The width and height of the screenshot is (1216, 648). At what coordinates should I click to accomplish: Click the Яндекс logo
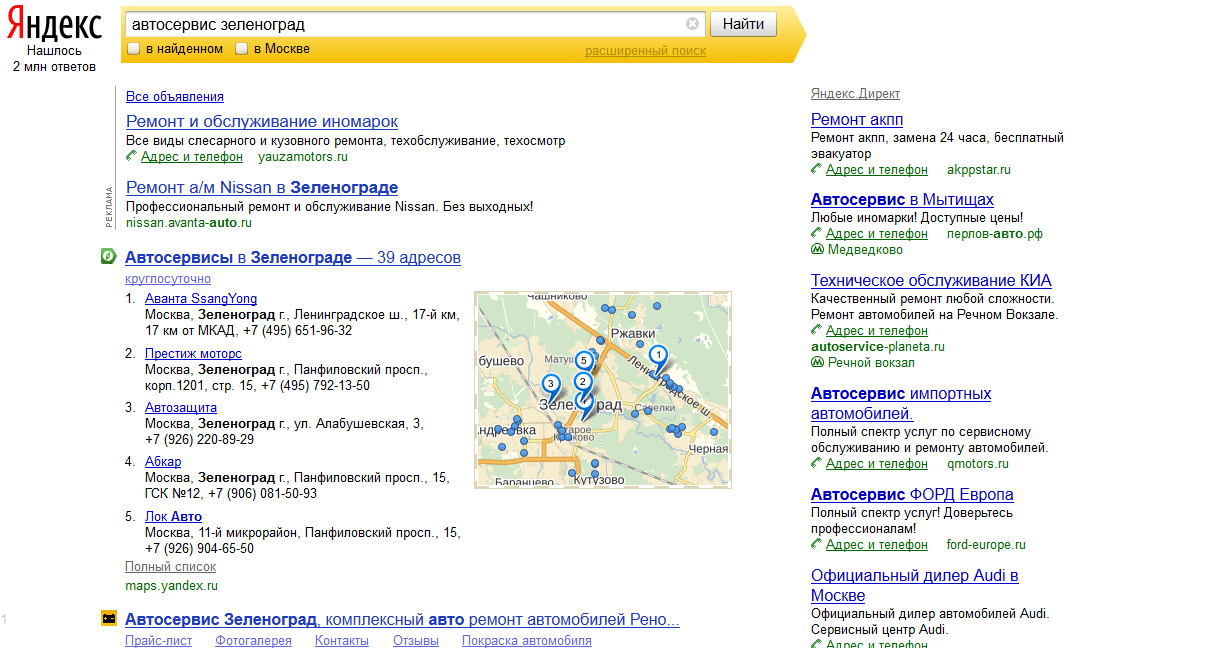(x=53, y=25)
